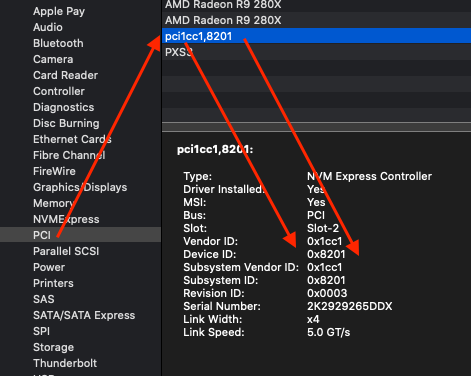
Task: Select the second AMD Radeon R9 280X row
Action: point(316,20)
